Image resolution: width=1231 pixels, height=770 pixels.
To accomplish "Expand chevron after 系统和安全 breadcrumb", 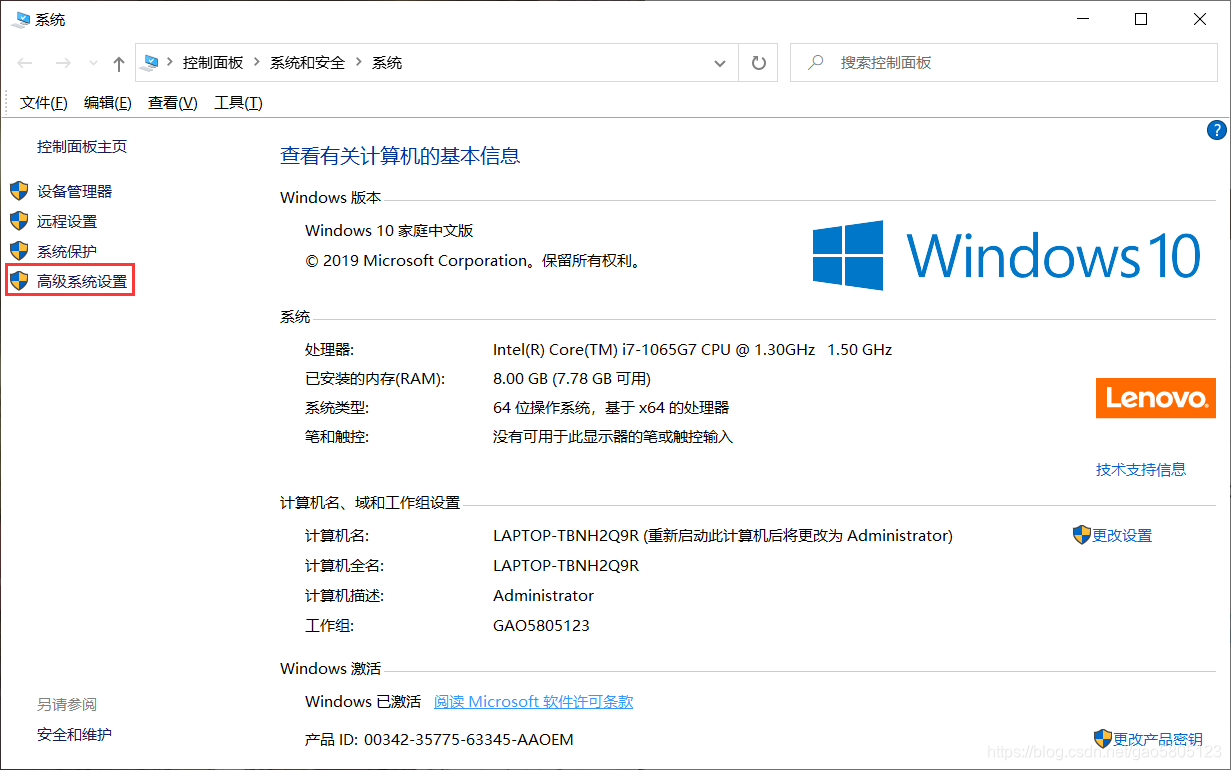I will (358, 62).
